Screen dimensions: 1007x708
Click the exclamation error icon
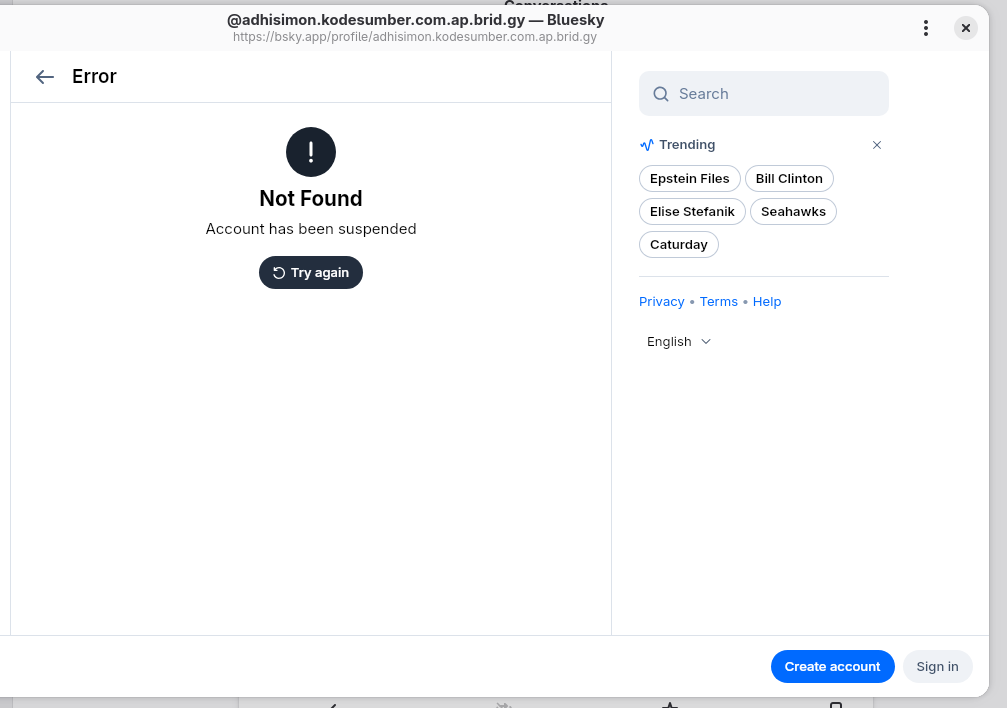click(x=311, y=152)
